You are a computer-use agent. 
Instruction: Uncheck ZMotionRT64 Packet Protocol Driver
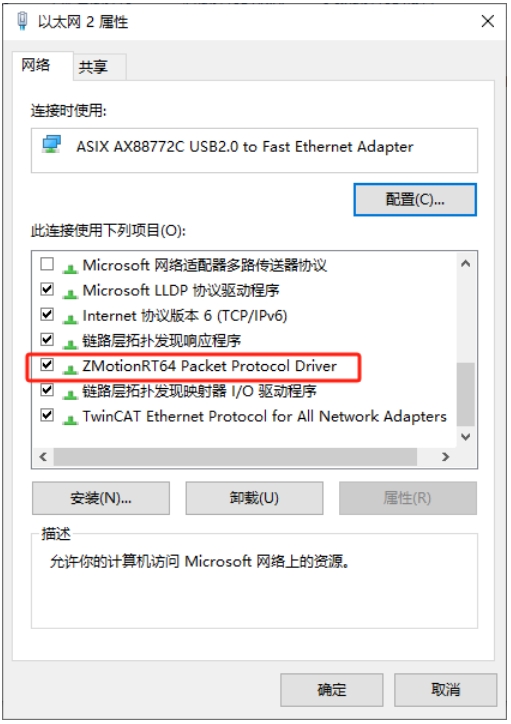[47, 365]
